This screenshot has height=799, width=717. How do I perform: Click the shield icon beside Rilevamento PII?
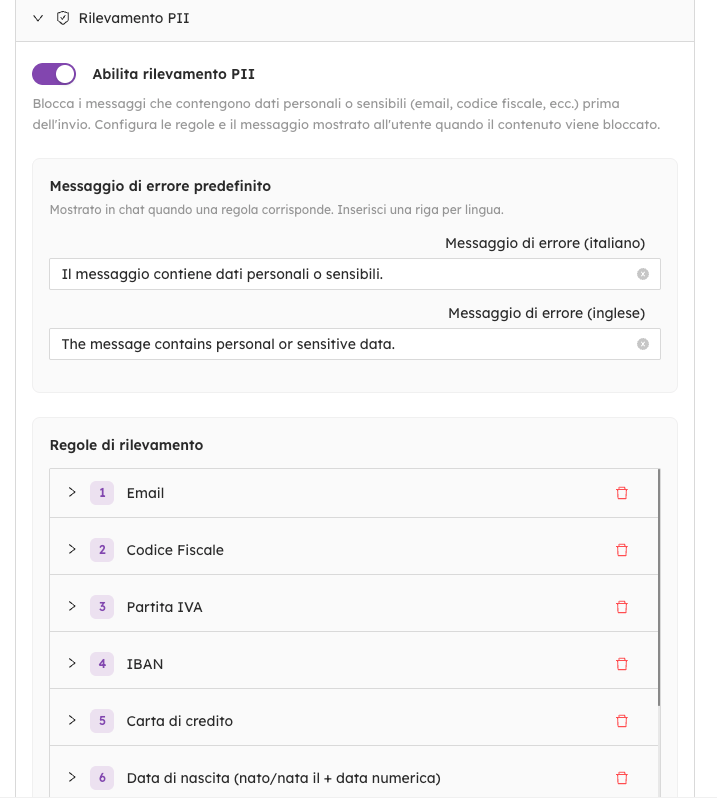(62, 18)
